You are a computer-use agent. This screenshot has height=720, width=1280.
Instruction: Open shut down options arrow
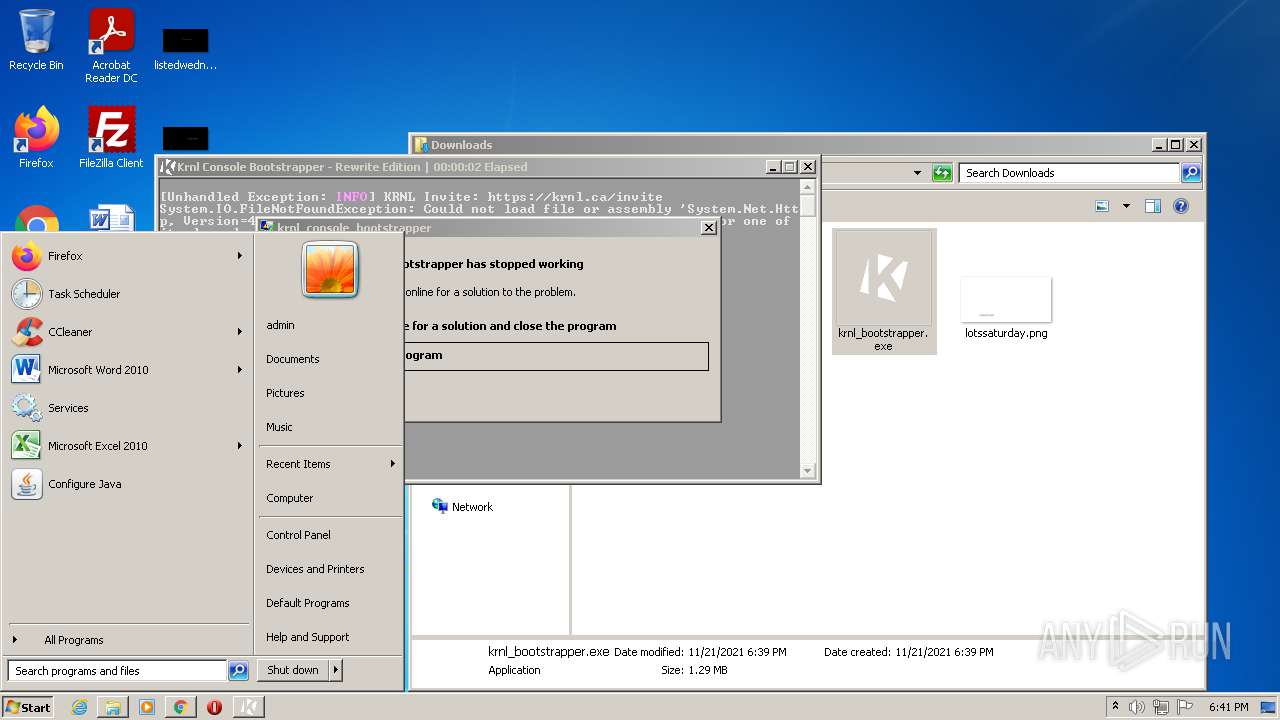336,670
